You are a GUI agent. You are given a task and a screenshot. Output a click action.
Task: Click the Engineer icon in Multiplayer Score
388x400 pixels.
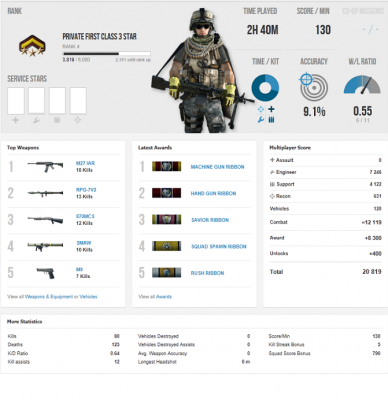pos(272,172)
